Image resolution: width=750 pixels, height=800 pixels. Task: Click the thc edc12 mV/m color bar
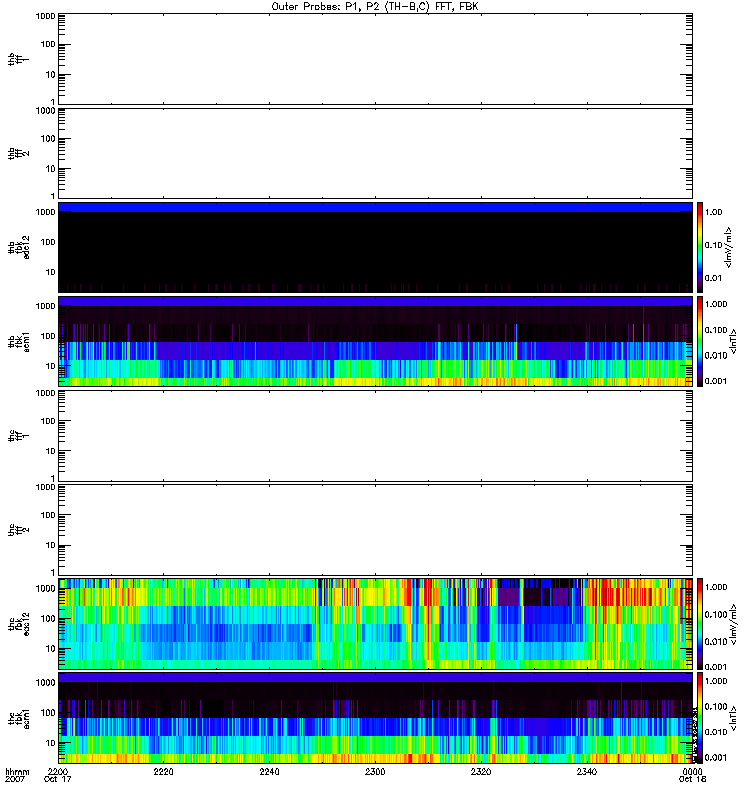pyautogui.click(x=701, y=623)
